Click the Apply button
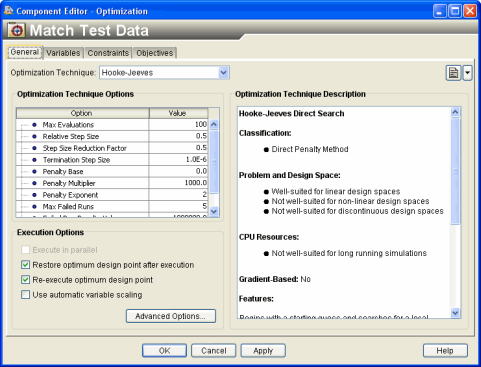Viewport: 481px width, 367px height. pos(263,351)
